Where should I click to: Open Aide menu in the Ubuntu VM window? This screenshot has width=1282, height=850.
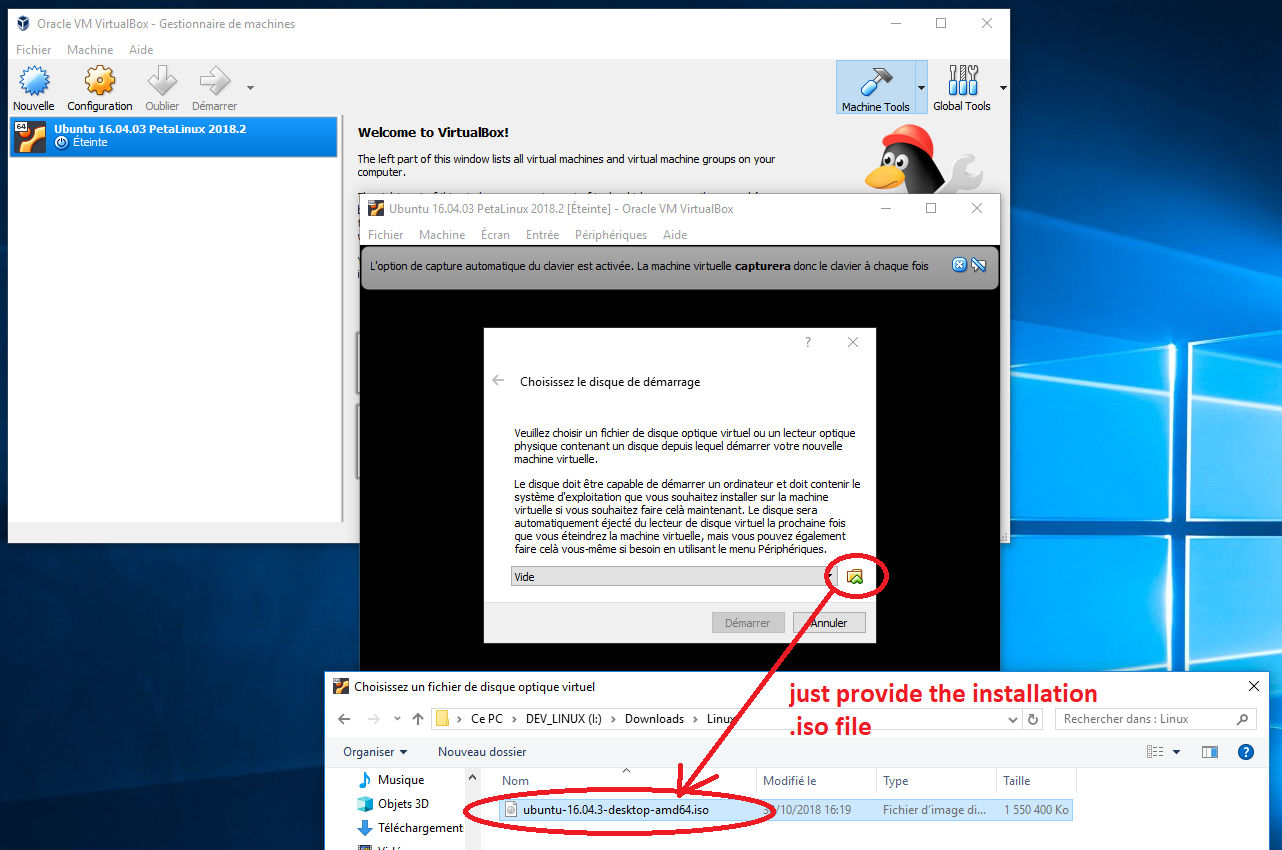click(x=675, y=235)
